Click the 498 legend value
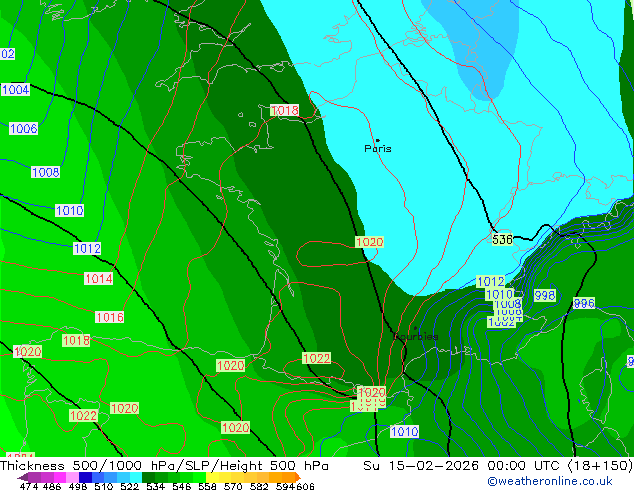 [x=76, y=486]
